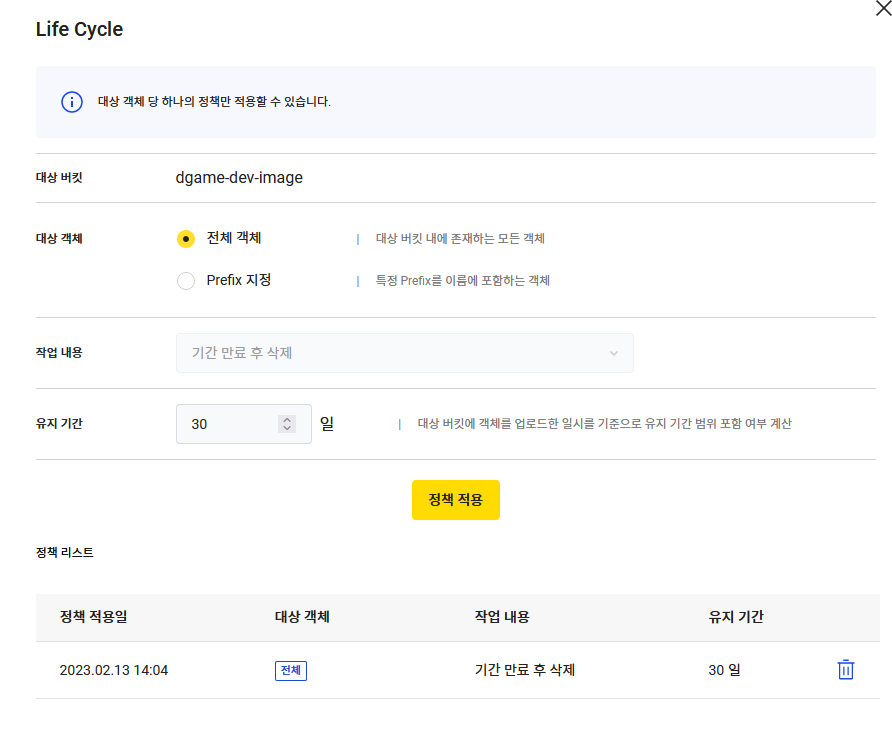Click the bucket name dgame-dev-image
Viewport: 892px width, 755px height.
239,178
